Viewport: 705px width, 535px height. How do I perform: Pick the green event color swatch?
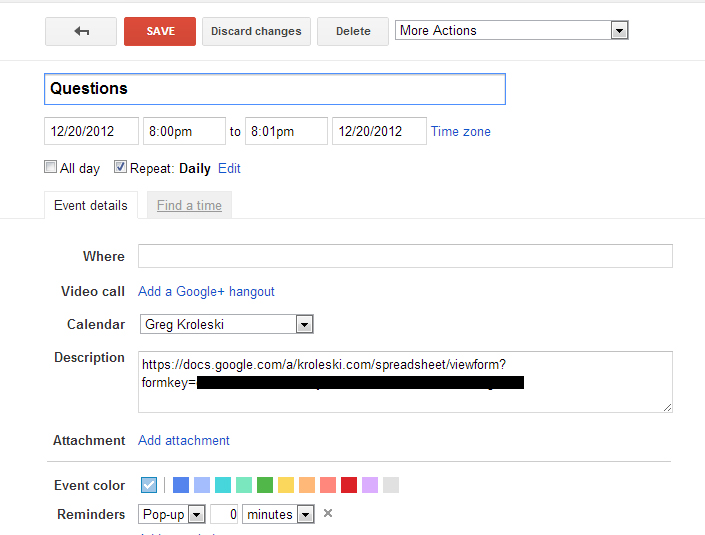tap(265, 485)
